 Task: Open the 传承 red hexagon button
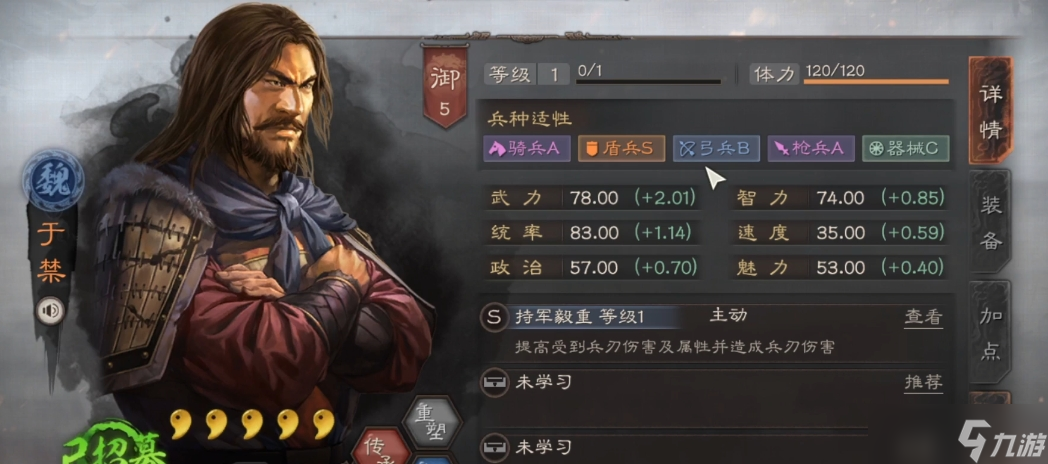point(381,448)
